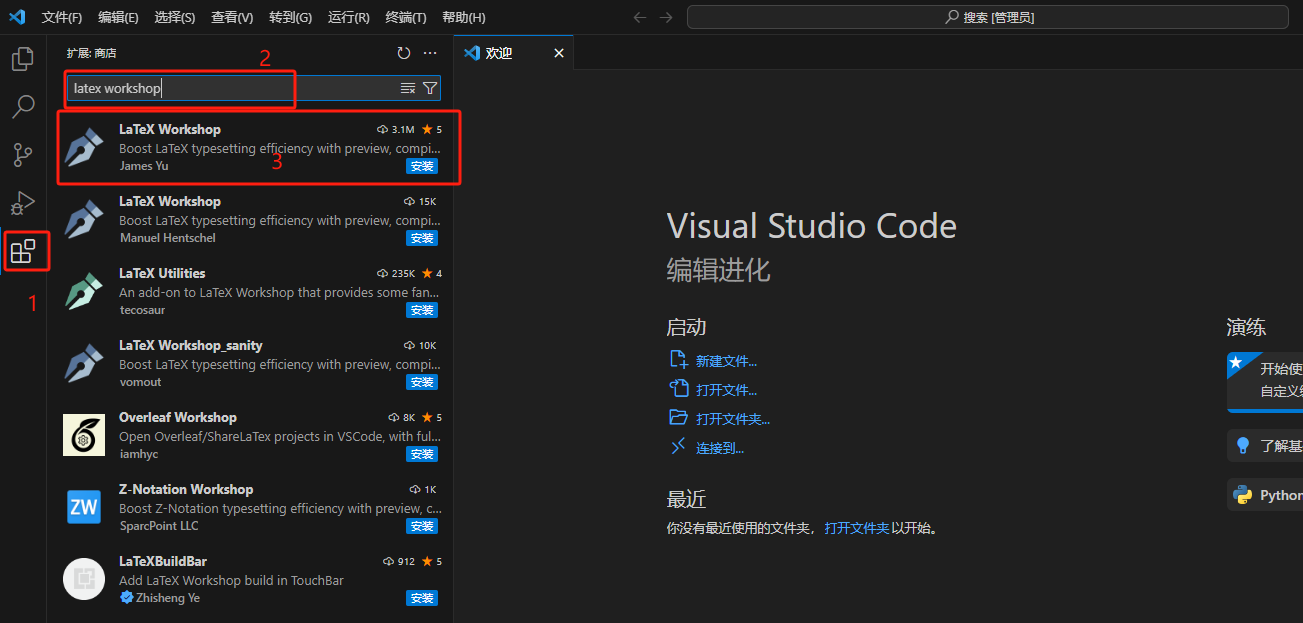Open the 终端(T) menu

405,17
